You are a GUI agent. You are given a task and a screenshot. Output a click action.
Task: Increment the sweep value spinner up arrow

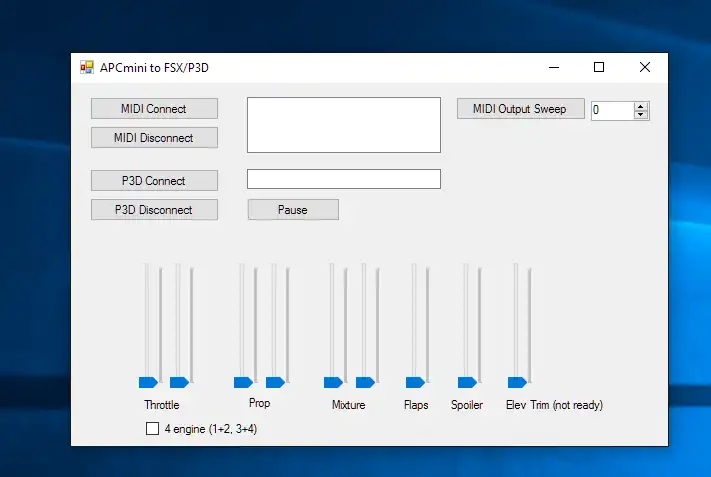pyautogui.click(x=641, y=107)
